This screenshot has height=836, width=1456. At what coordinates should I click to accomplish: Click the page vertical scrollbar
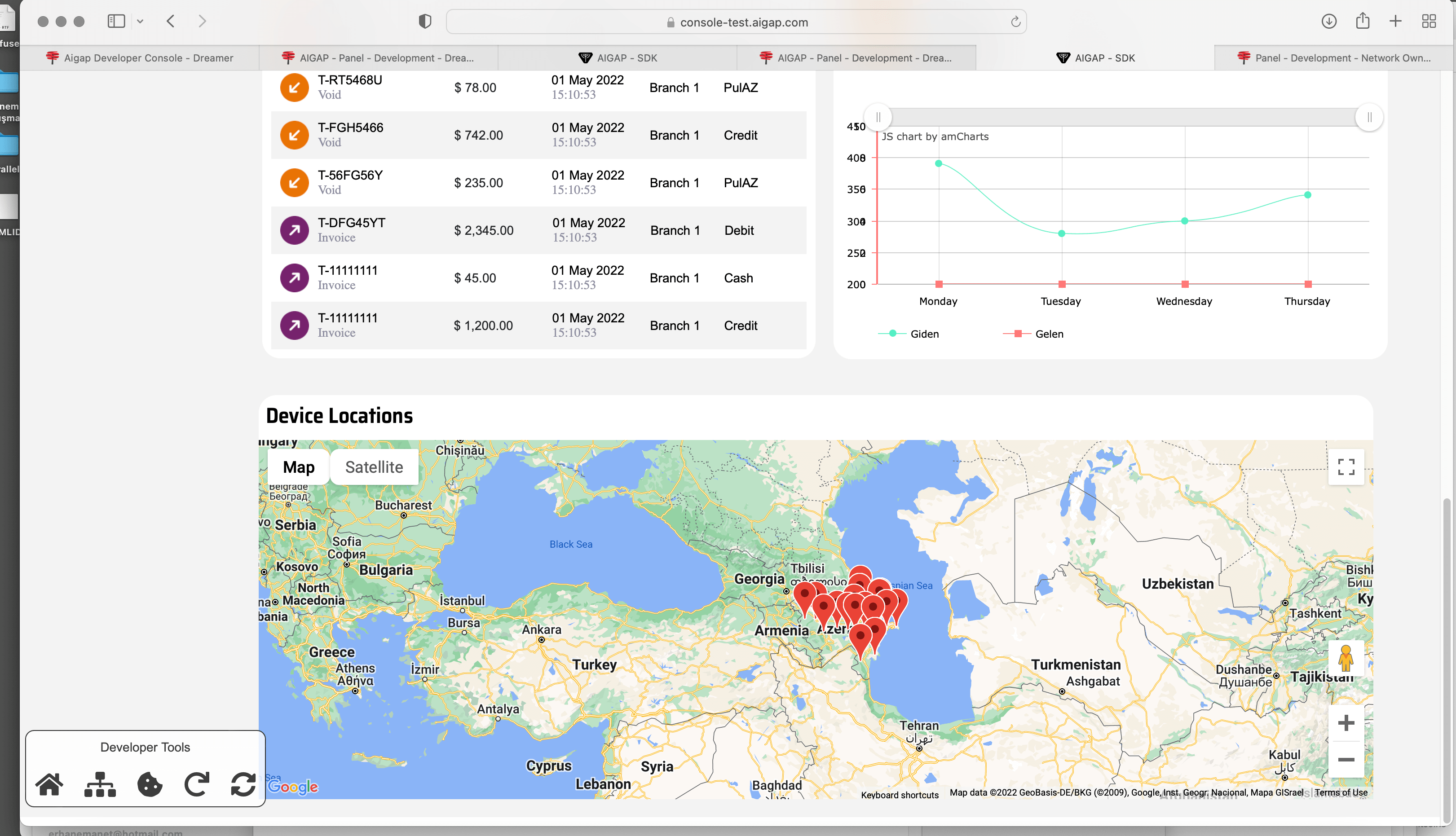1446,660
